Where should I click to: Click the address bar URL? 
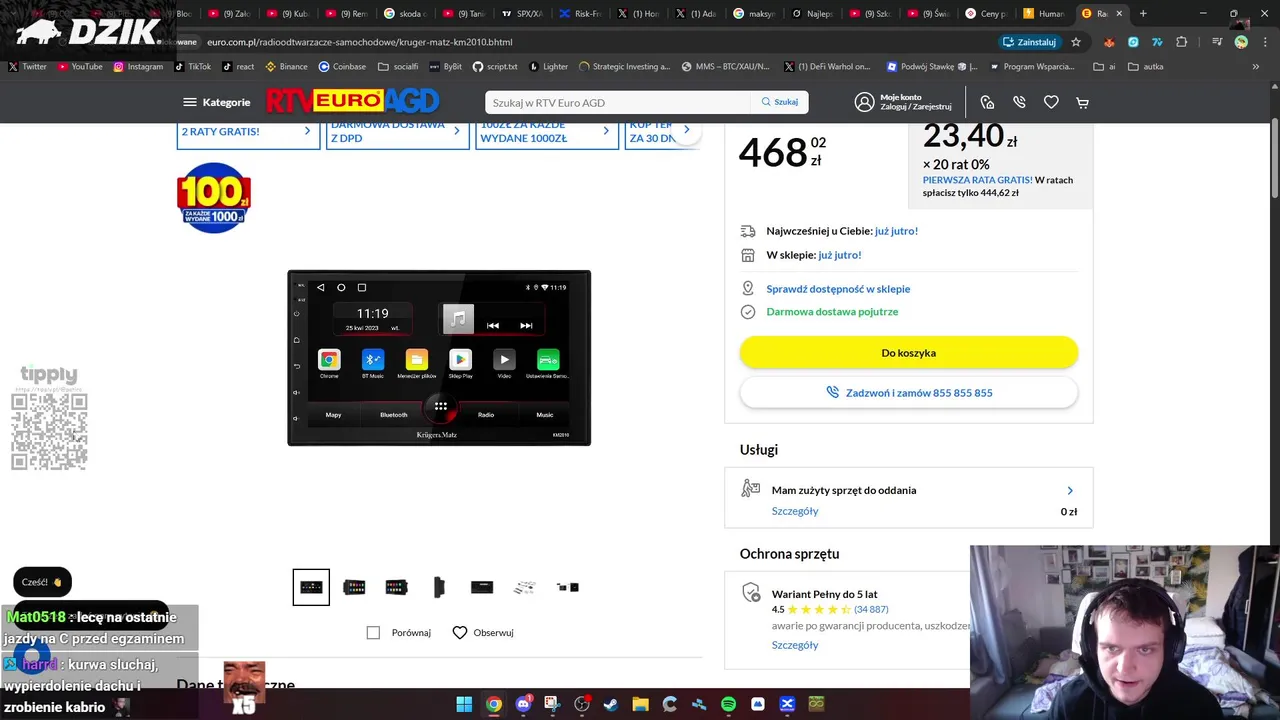click(x=360, y=42)
